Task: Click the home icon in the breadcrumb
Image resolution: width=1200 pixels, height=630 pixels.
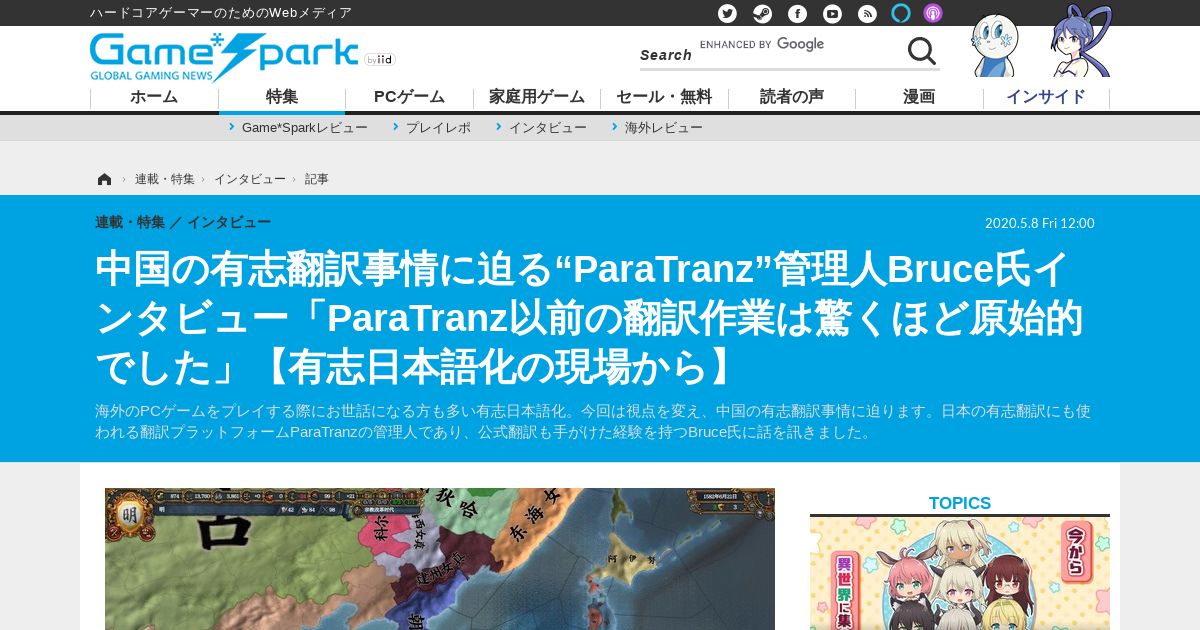Action: point(104,179)
